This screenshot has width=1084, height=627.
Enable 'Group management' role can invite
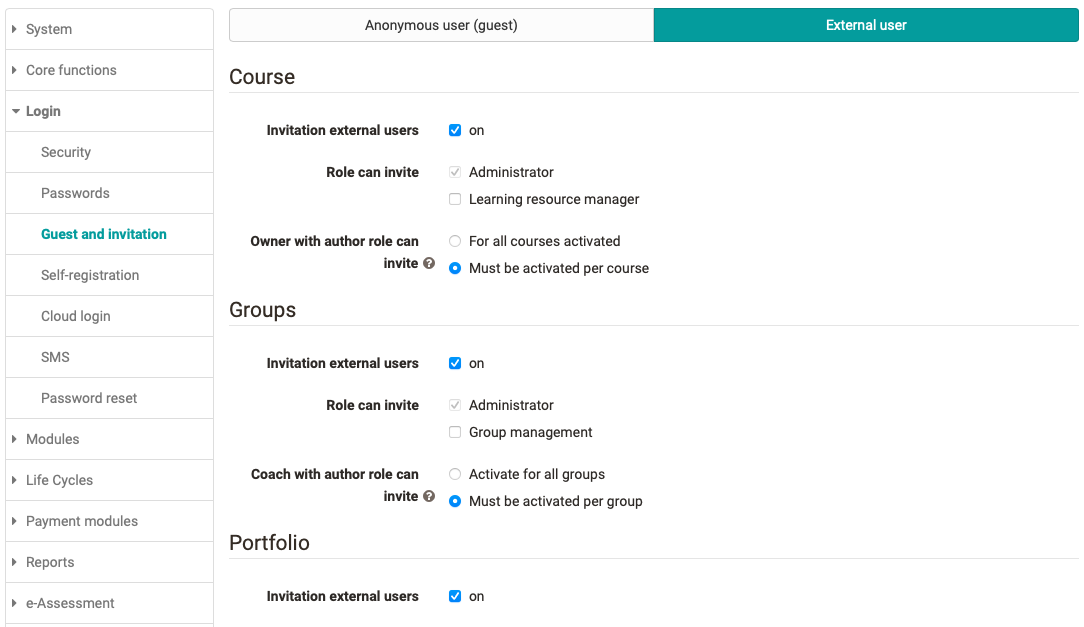[x=455, y=431]
